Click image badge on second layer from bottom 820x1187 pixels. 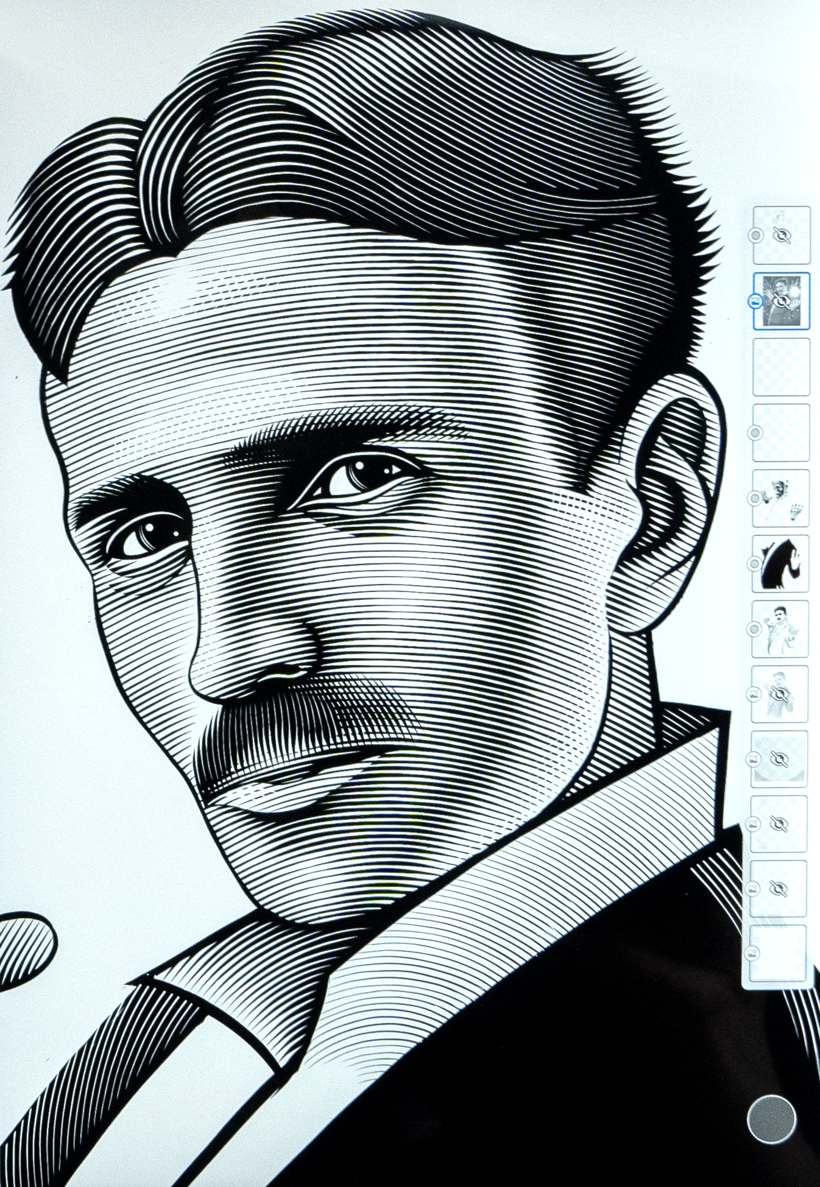pyautogui.click(x=753, y=889)
